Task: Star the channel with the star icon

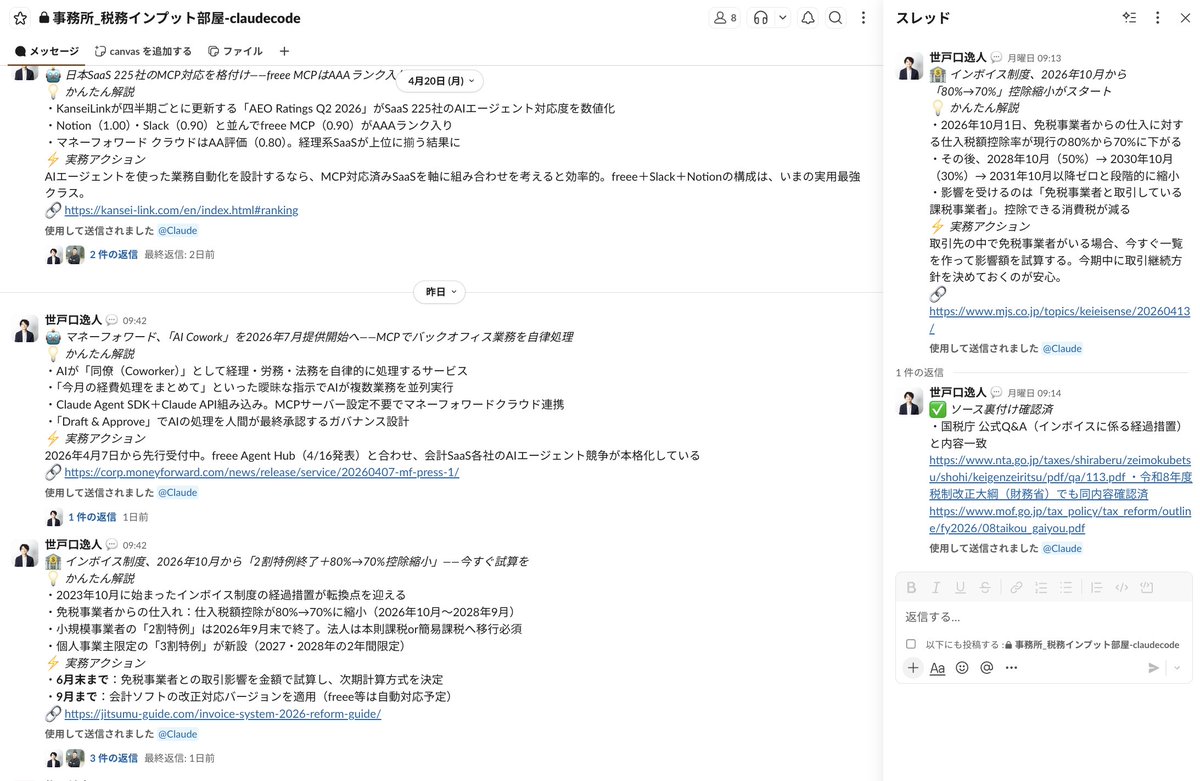Action: [x=20, y=18]
